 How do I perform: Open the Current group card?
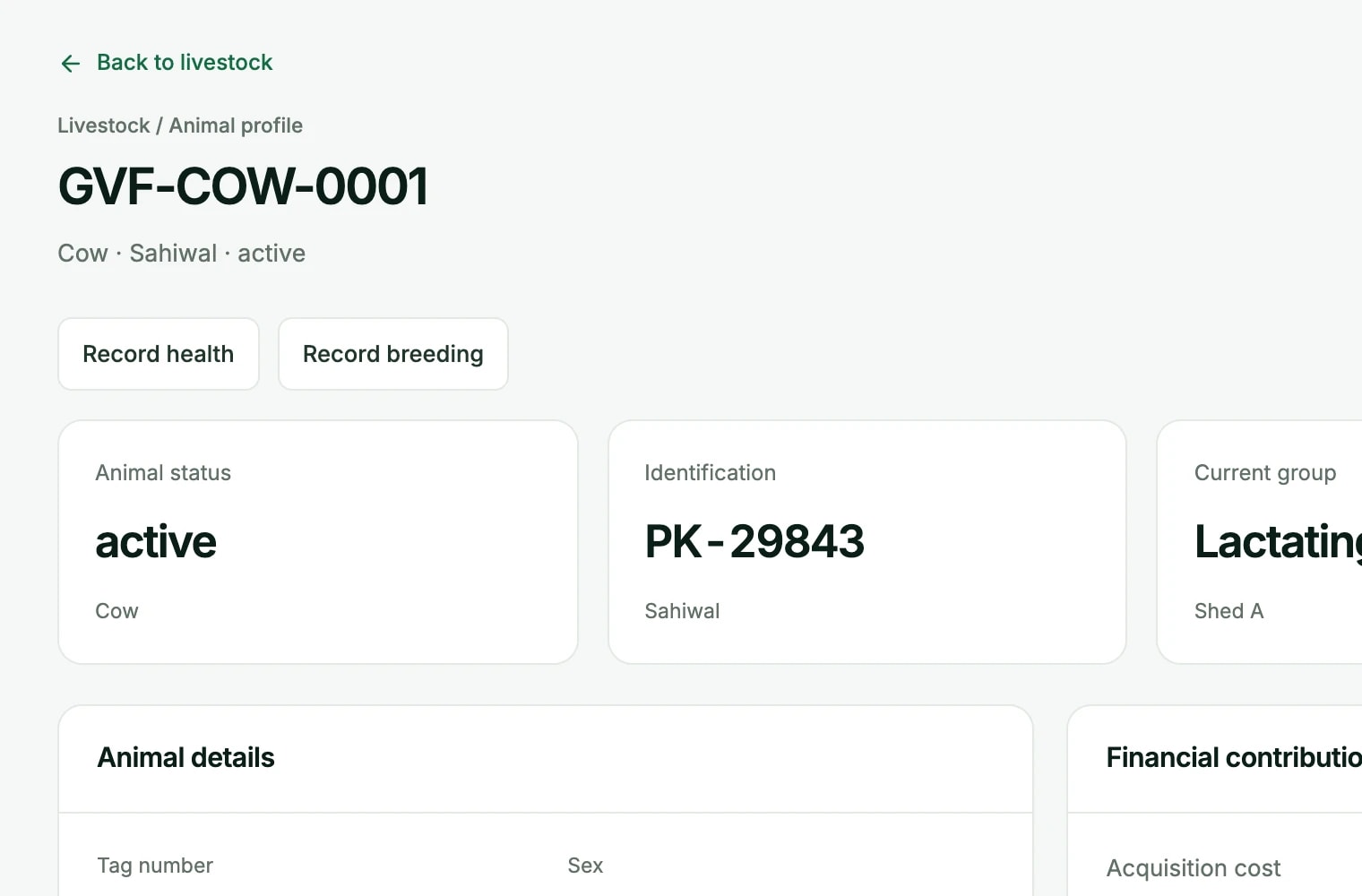click(x=1260, y=542)
